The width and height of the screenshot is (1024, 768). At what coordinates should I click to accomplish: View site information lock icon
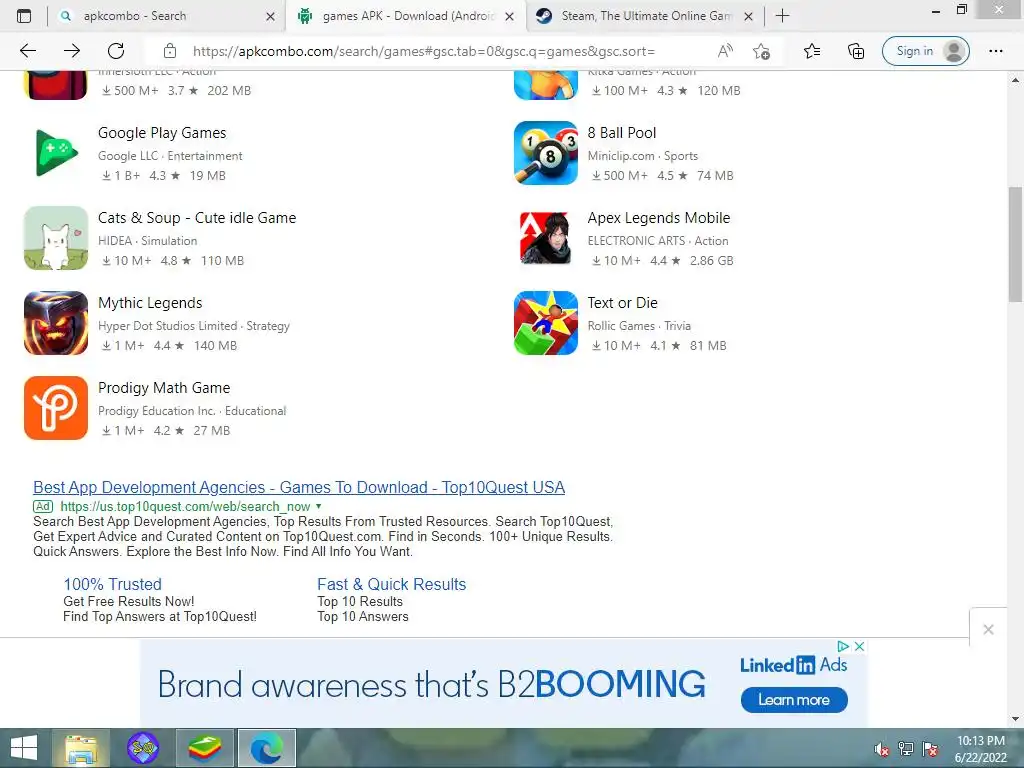point(170,51)
